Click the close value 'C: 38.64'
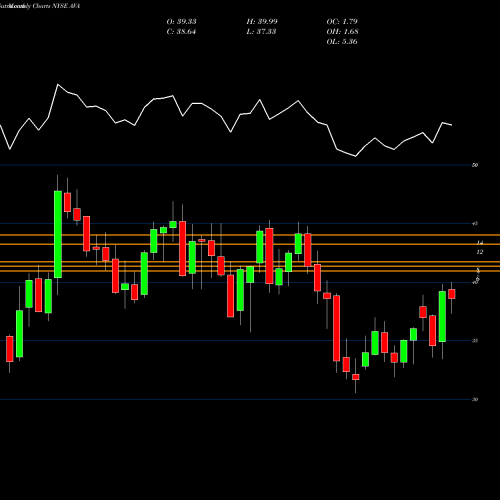The height and width of the screenshot is (500, 500). click(x=181, y=32)
